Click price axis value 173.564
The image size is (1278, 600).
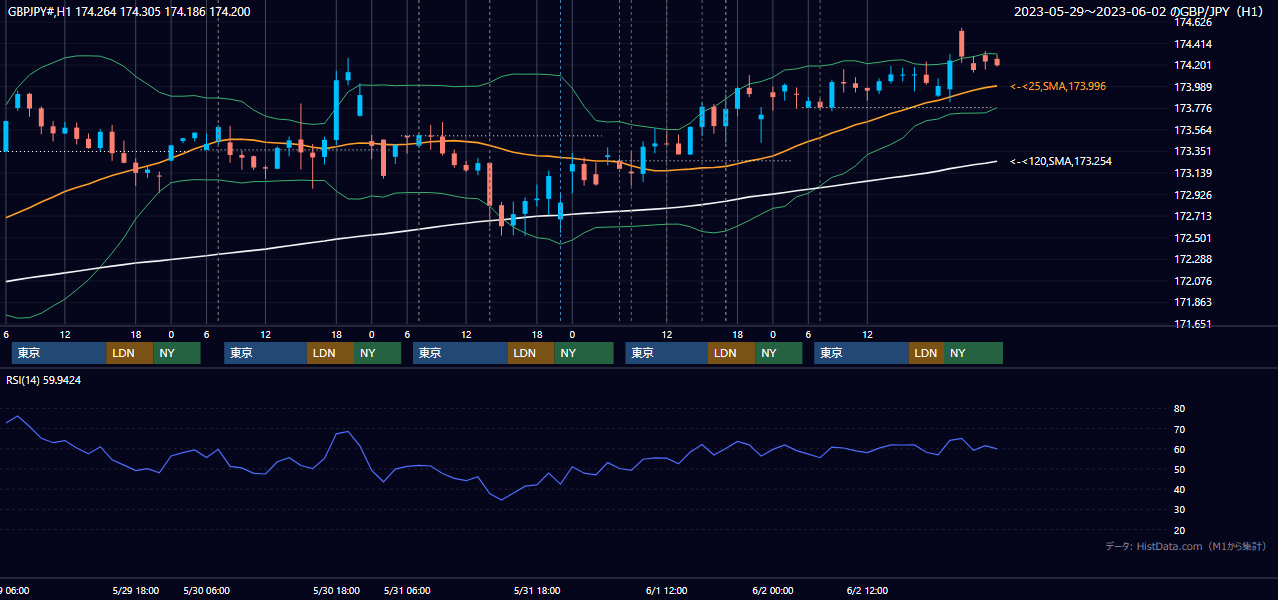[x=1192, y=130]
